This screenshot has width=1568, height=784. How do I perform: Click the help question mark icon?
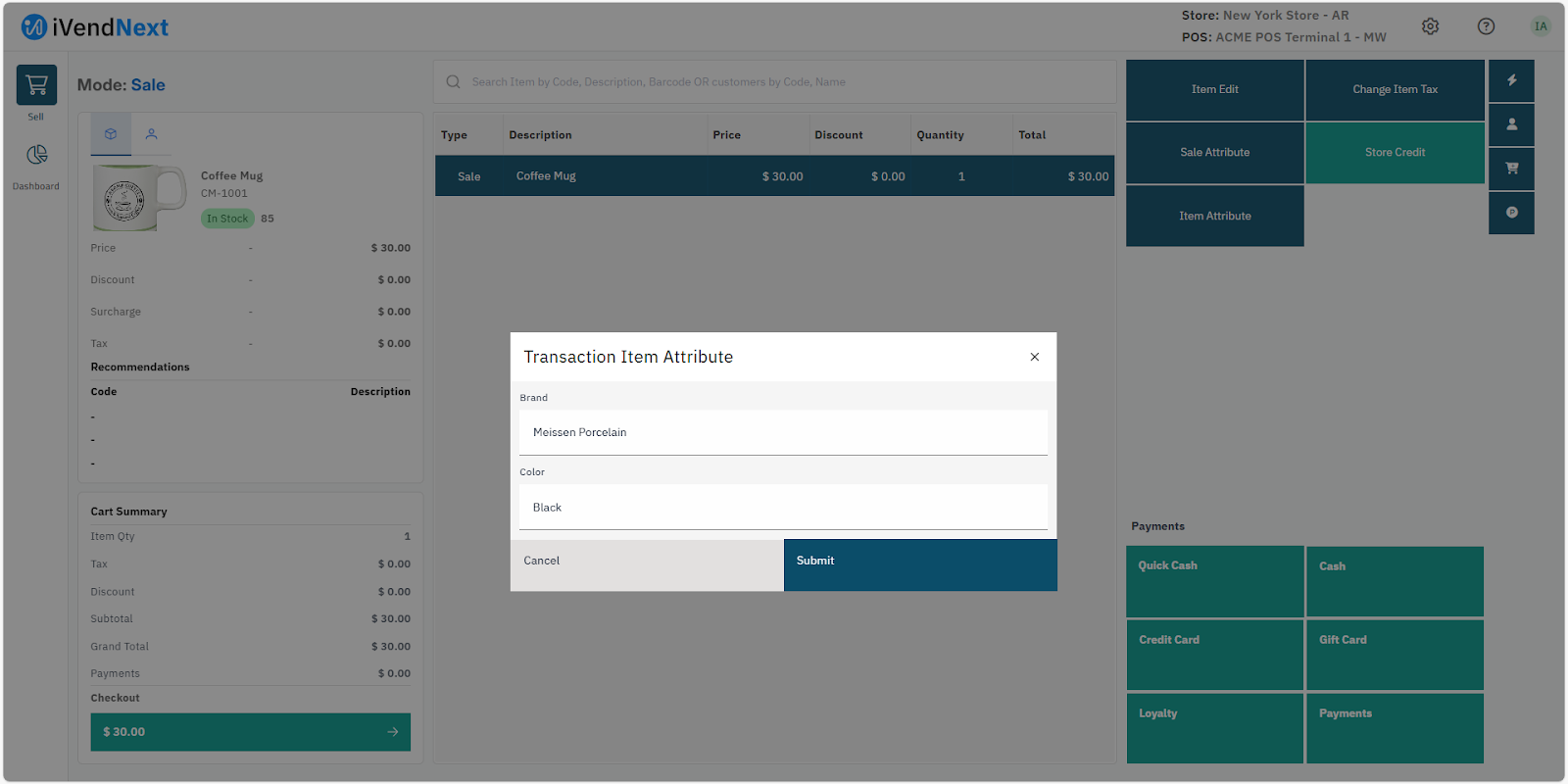coord(1486,26)
